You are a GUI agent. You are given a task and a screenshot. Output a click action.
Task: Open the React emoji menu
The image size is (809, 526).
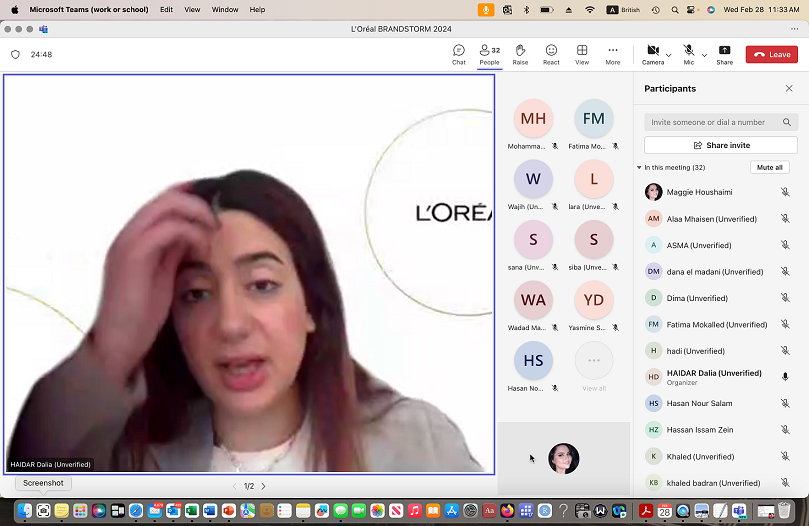click(551, 54)
